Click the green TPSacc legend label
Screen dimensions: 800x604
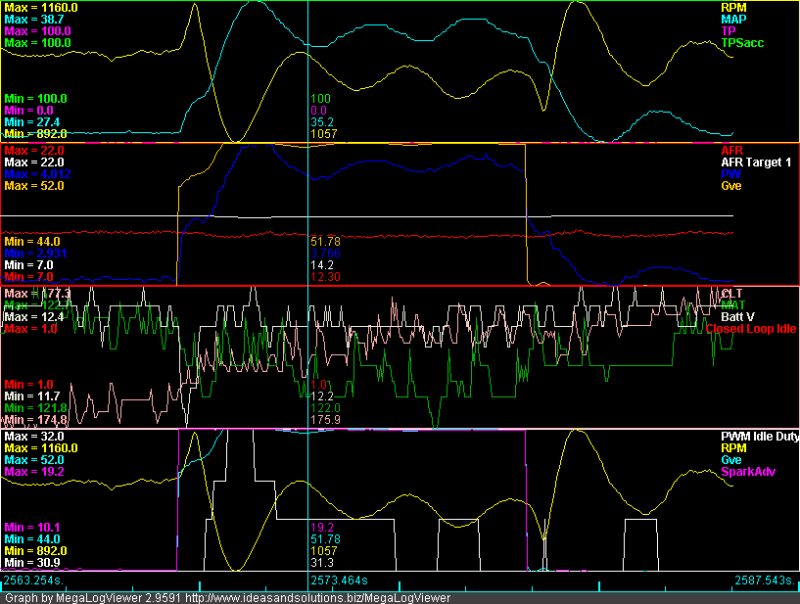pos(742,43)
